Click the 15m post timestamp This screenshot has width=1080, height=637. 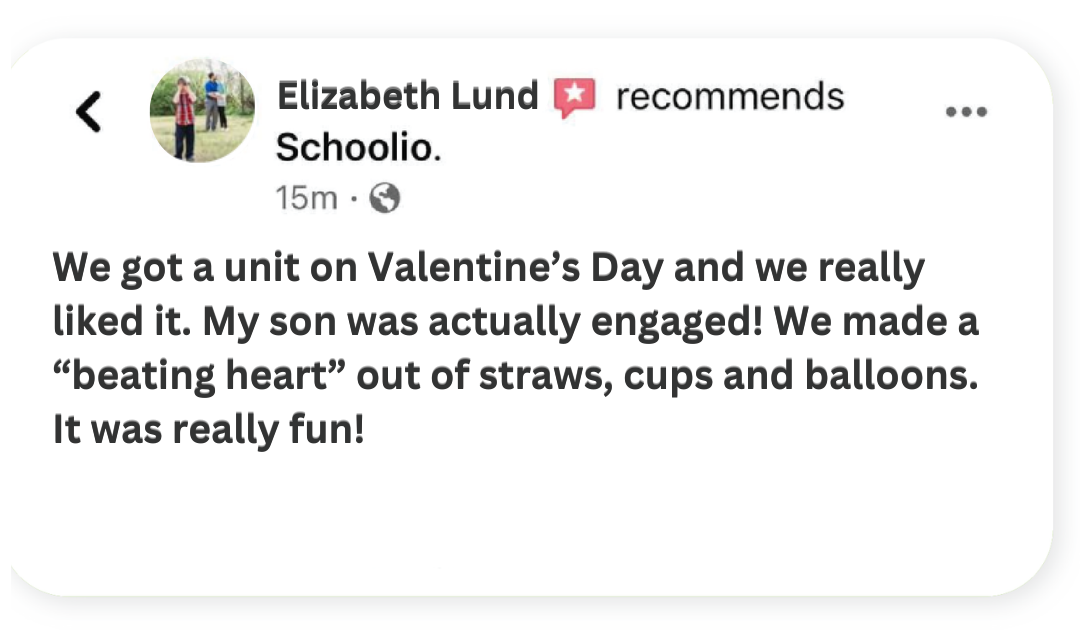[307, 200]
